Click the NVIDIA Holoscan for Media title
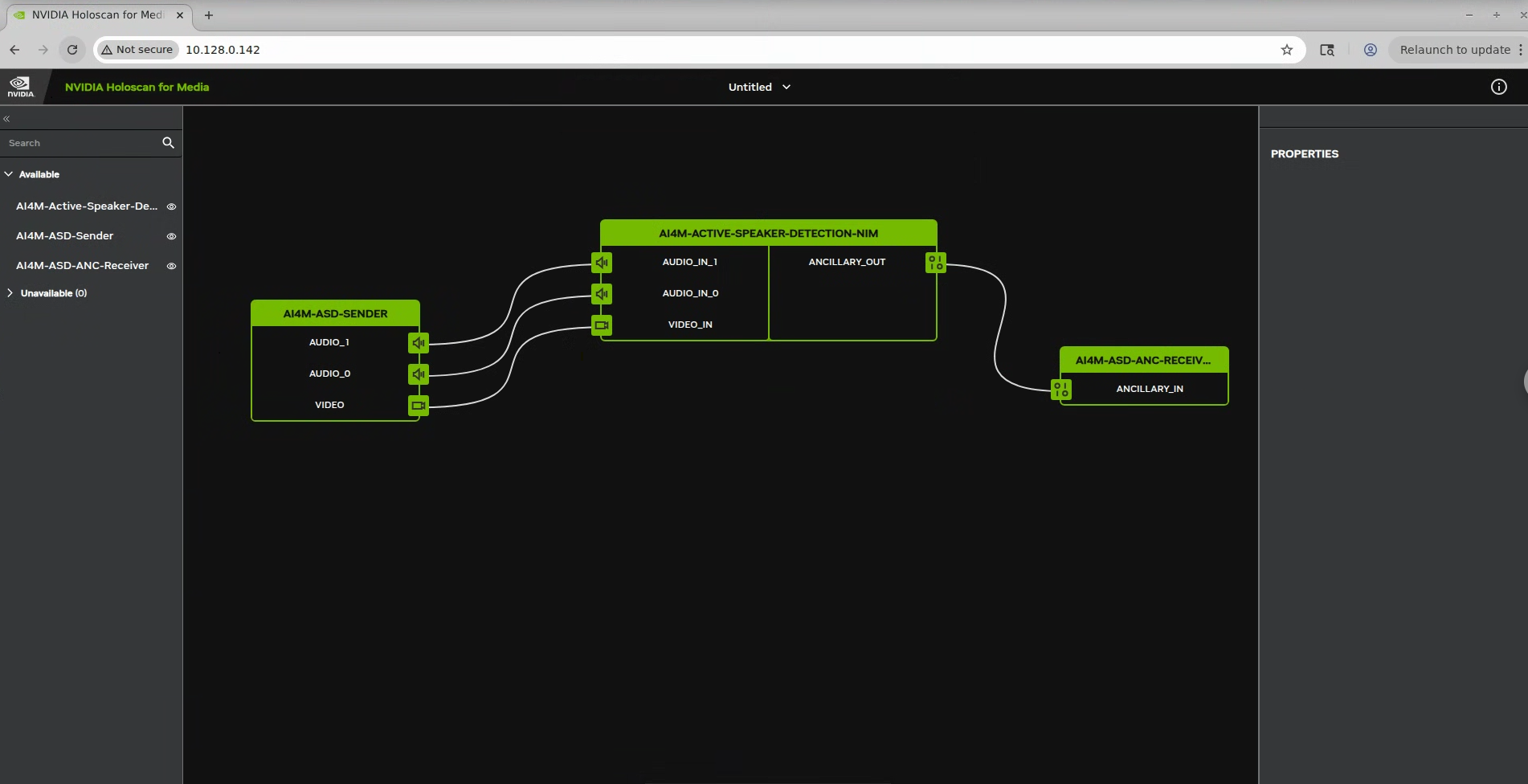Screen dimensions: 1528x784 [x=137, y=87]
